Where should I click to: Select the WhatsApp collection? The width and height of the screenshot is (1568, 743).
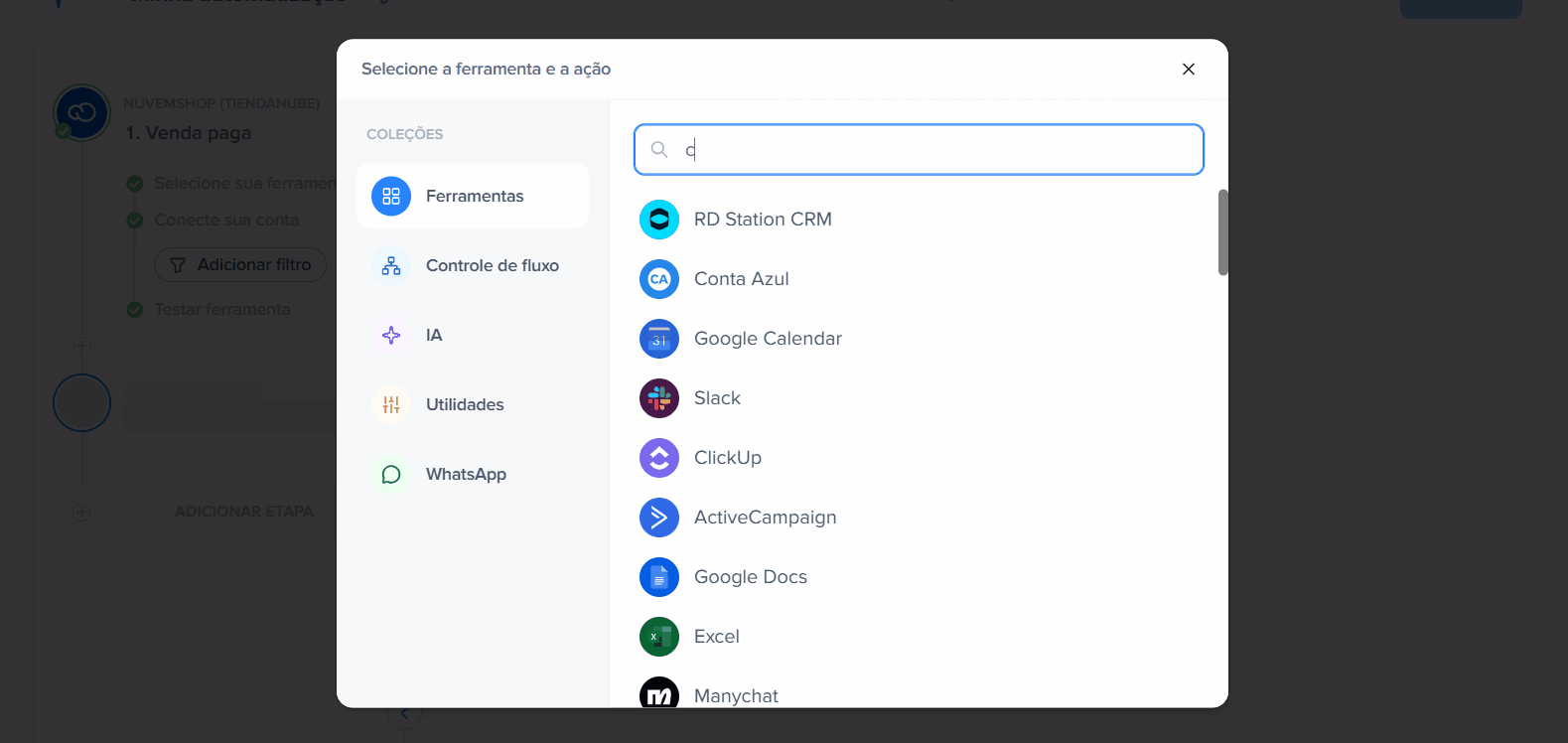[473, 474]
